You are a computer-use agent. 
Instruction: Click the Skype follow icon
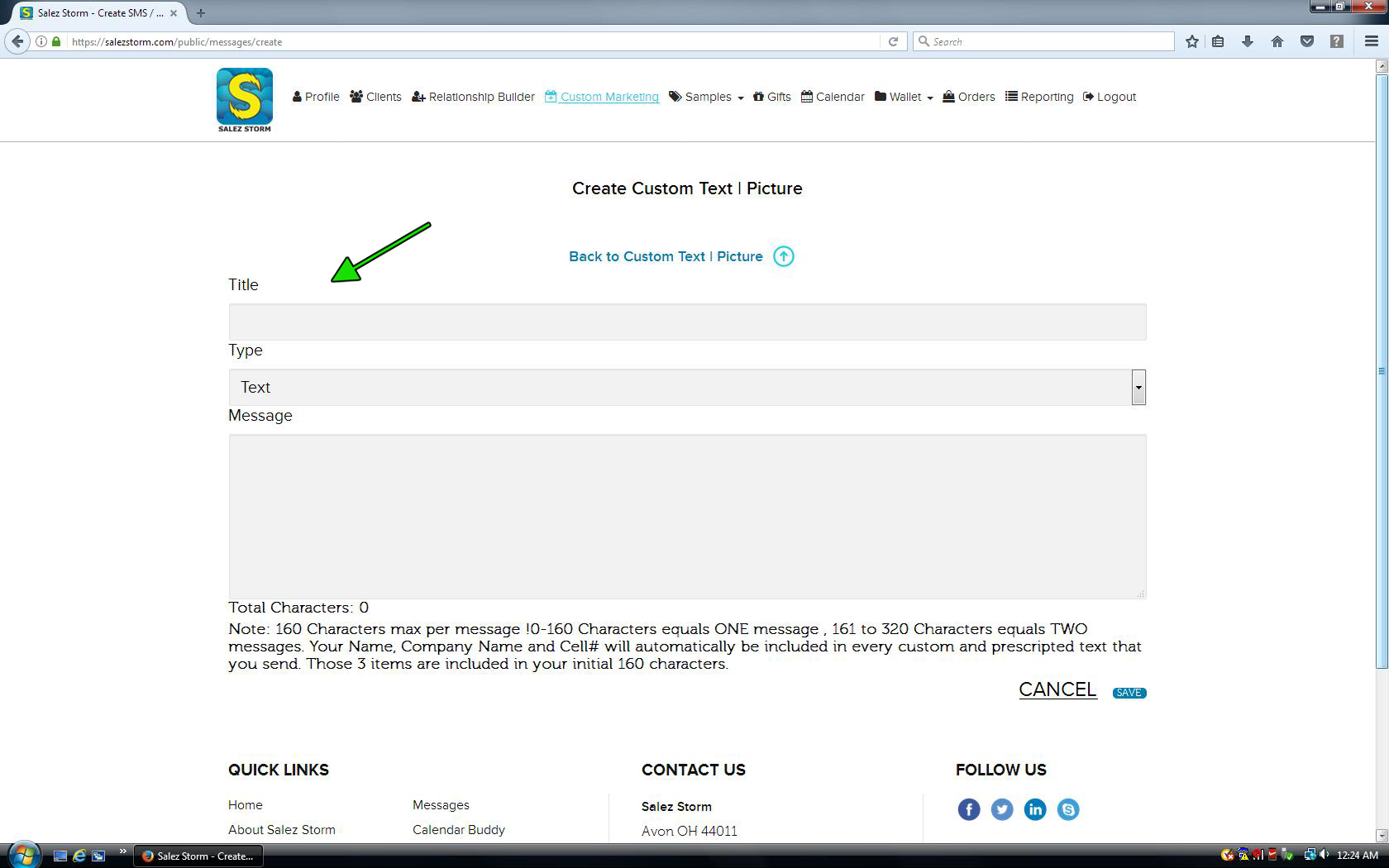tap(1067, 809)
